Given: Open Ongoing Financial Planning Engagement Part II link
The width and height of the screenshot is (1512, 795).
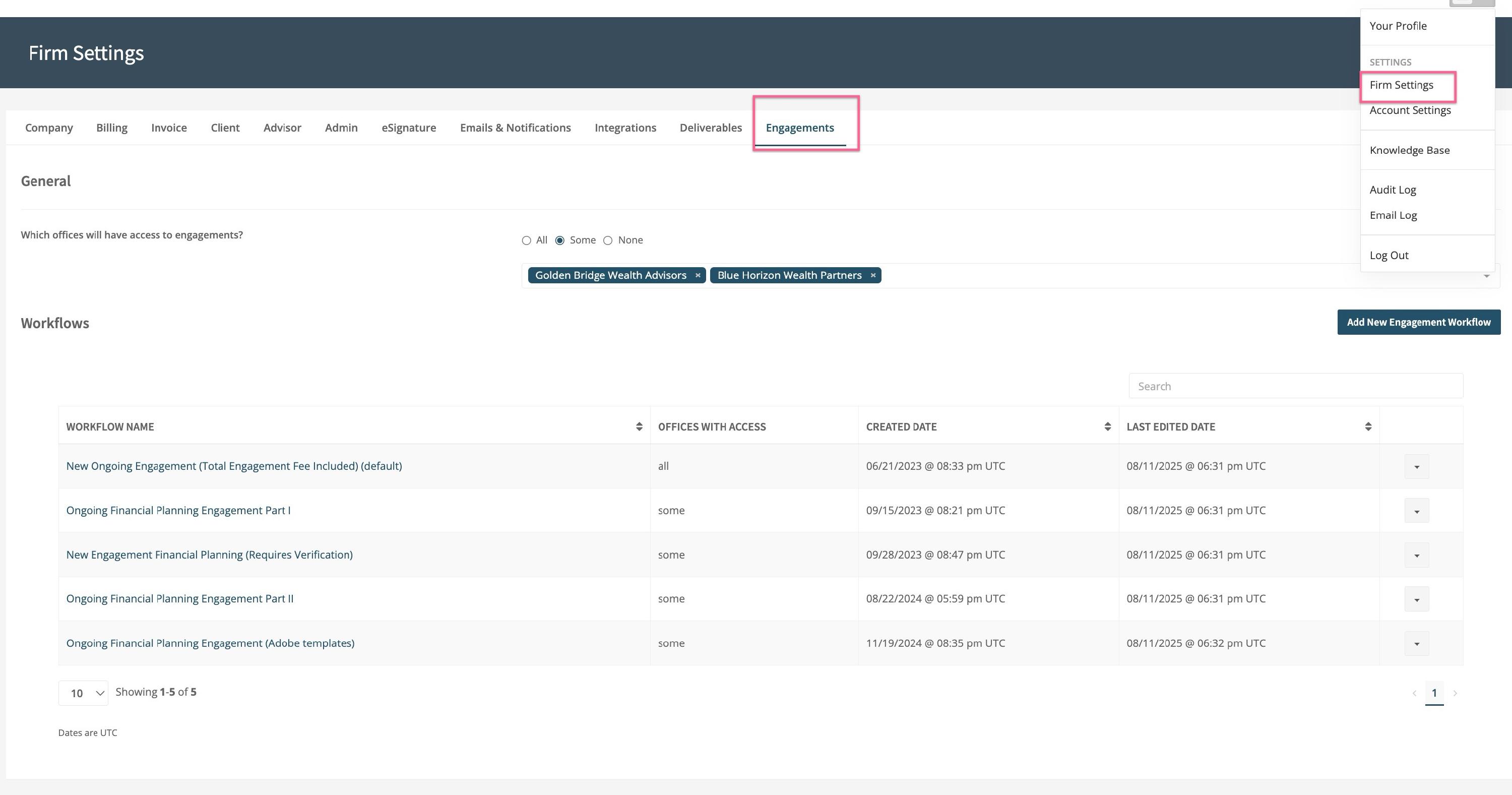Looking at the screenshot, I should pos(179,599).
